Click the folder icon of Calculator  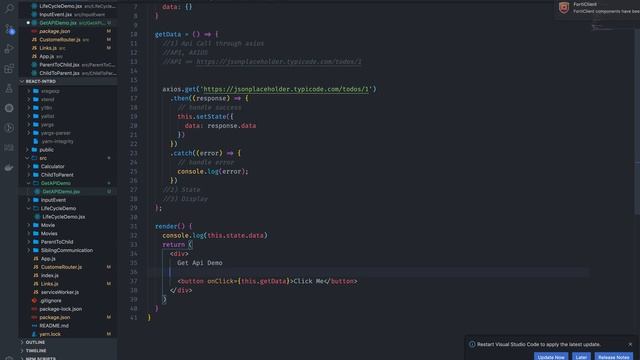(x=36, y=167)
